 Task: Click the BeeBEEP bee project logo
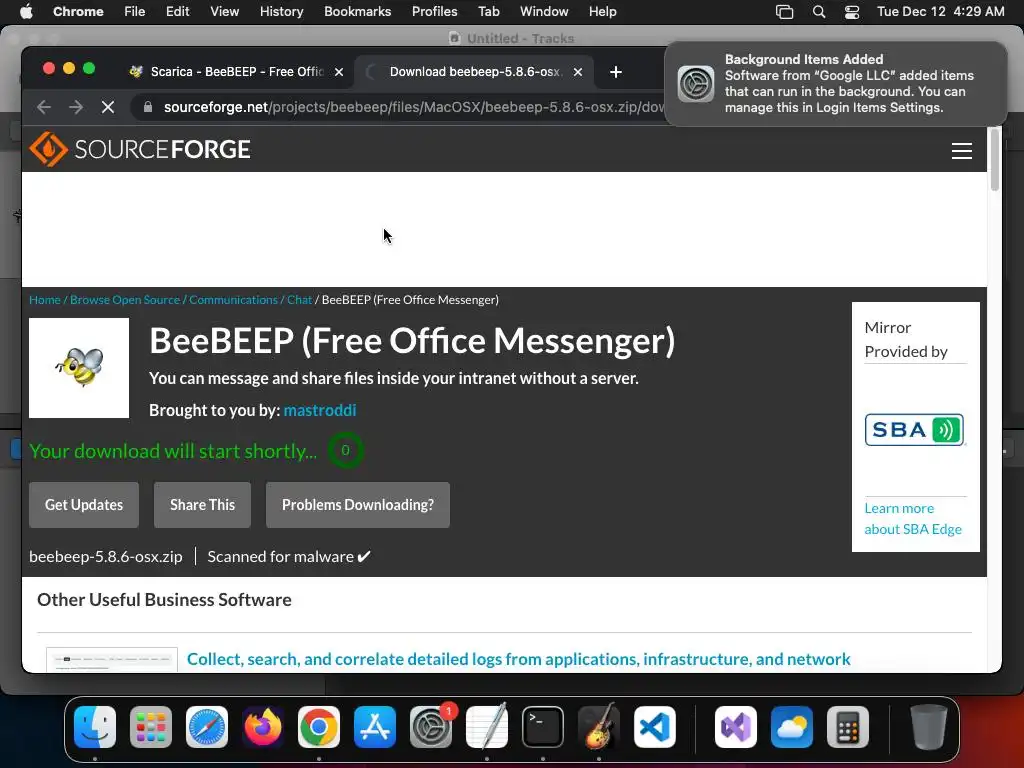click(79, 368)
